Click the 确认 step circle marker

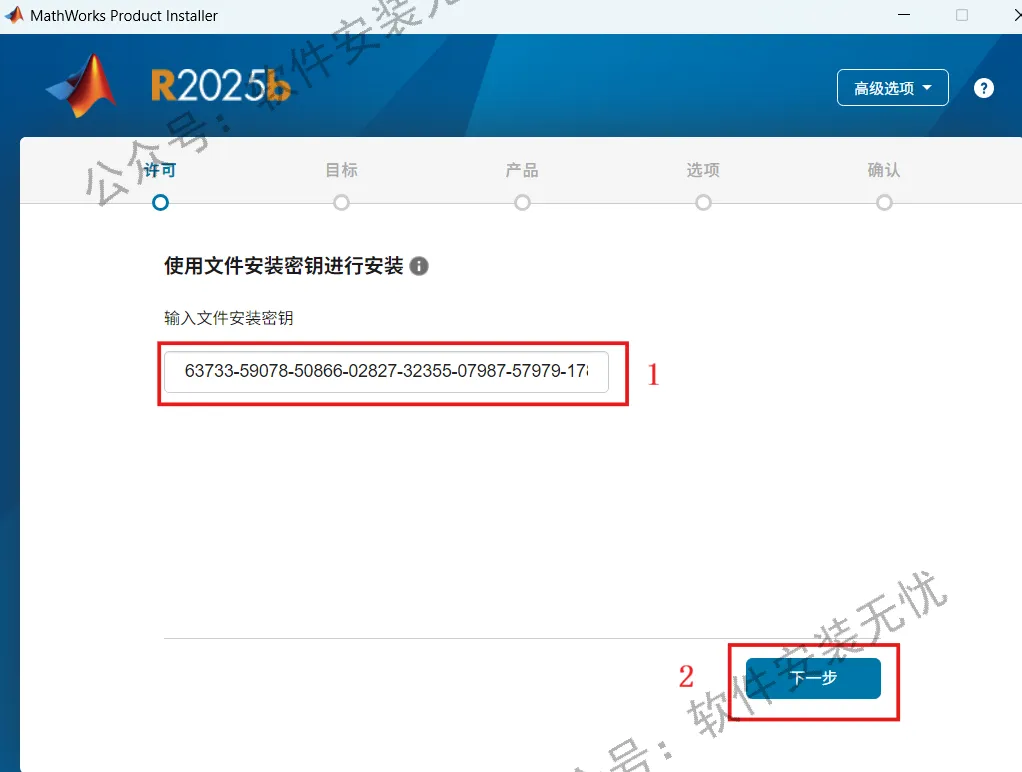(884, 203)
